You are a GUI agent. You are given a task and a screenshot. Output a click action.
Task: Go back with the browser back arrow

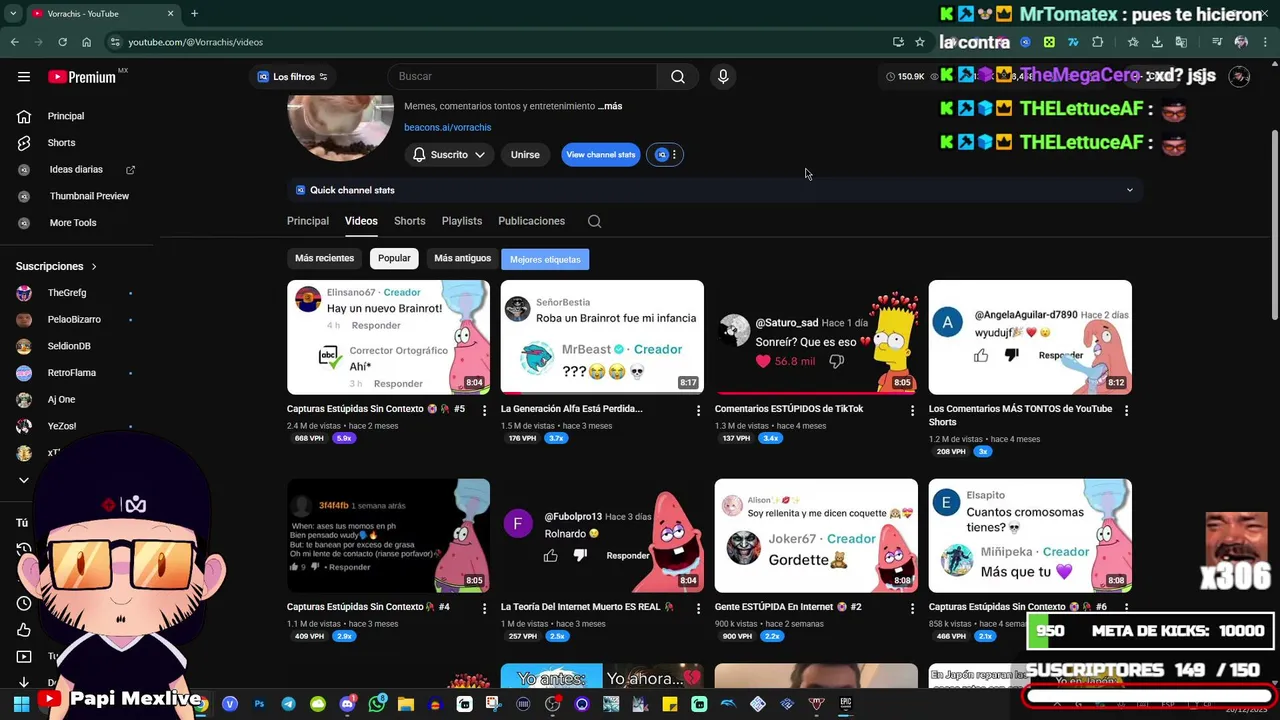pos(15,42)
